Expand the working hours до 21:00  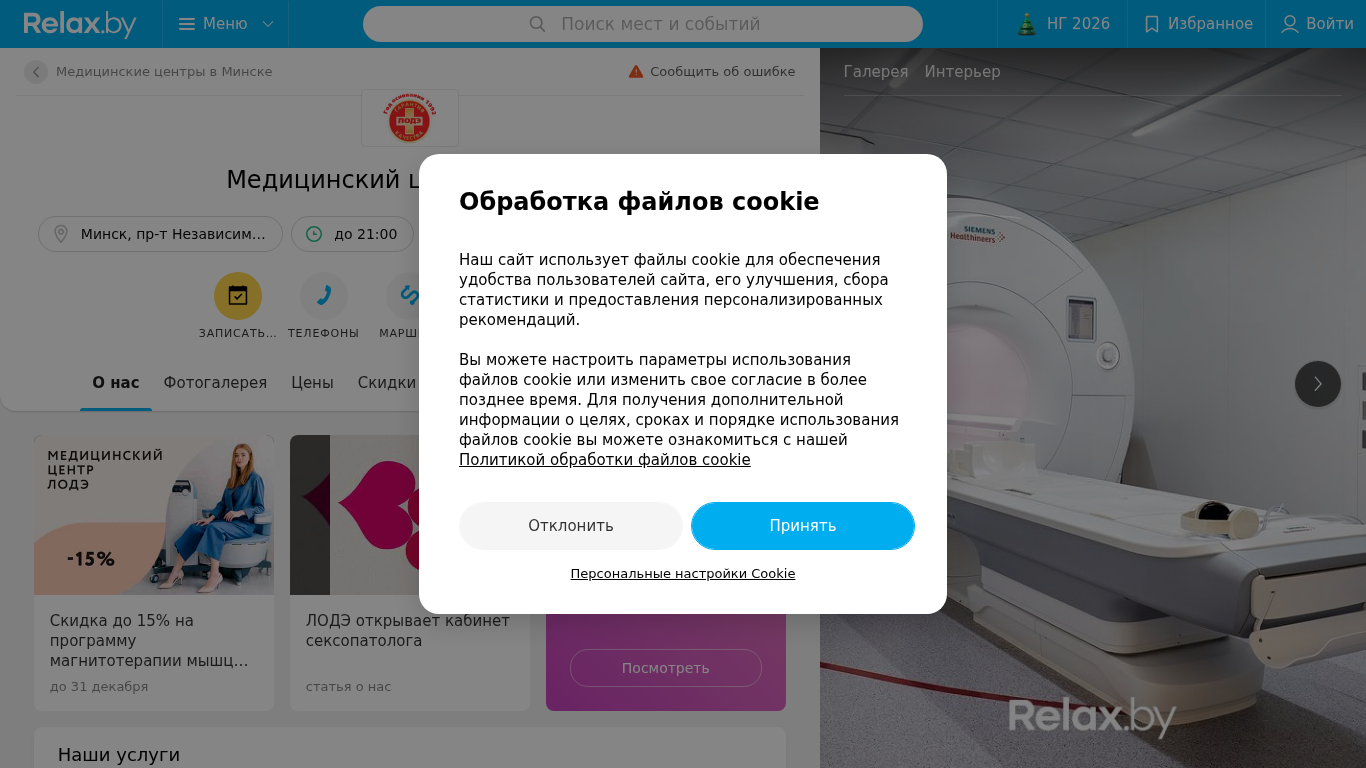(x=352, y=234)
